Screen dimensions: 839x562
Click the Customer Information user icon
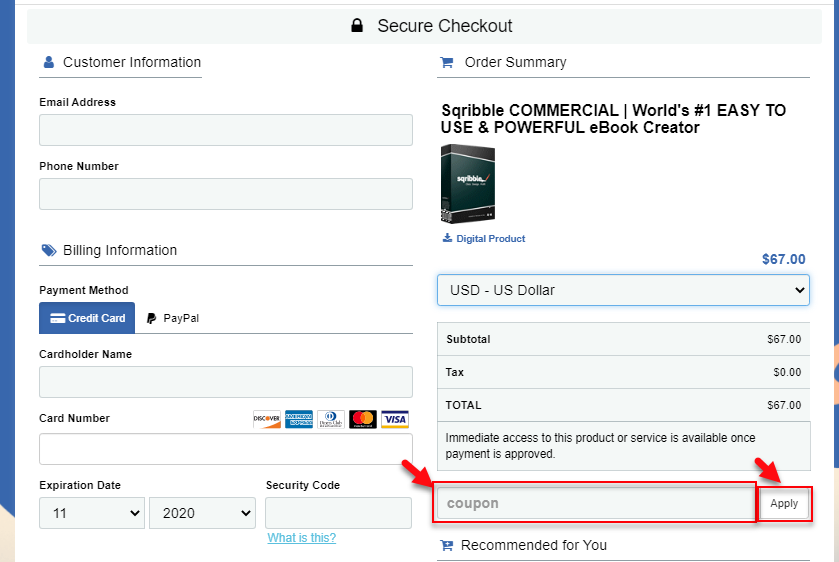49,62
